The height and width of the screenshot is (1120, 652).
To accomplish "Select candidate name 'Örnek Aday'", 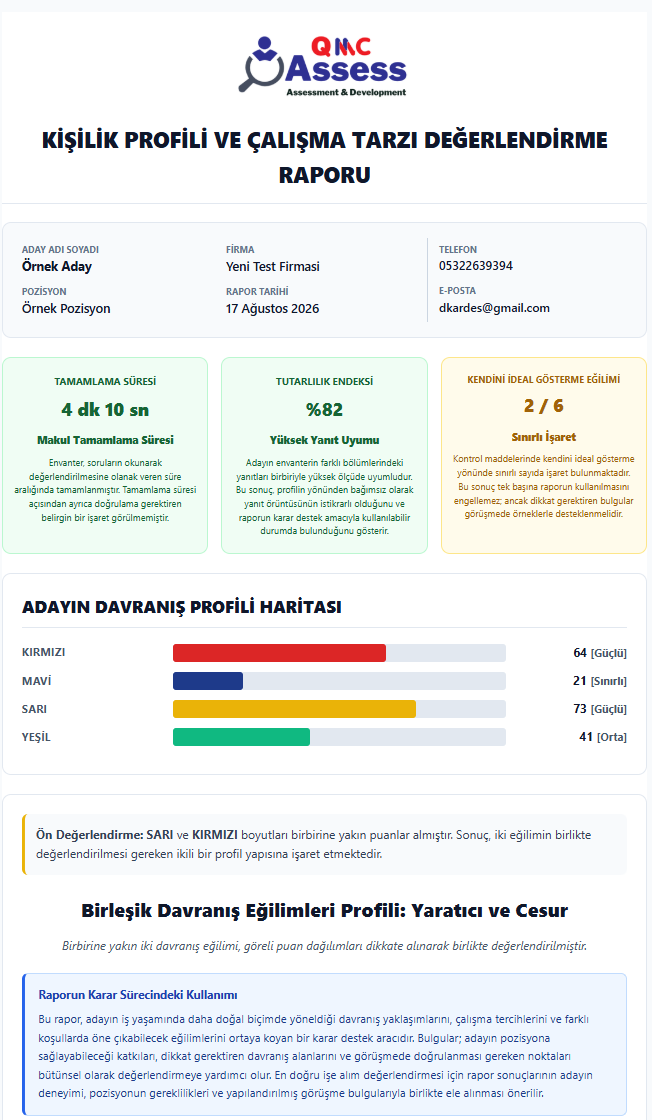I will 57,266.
